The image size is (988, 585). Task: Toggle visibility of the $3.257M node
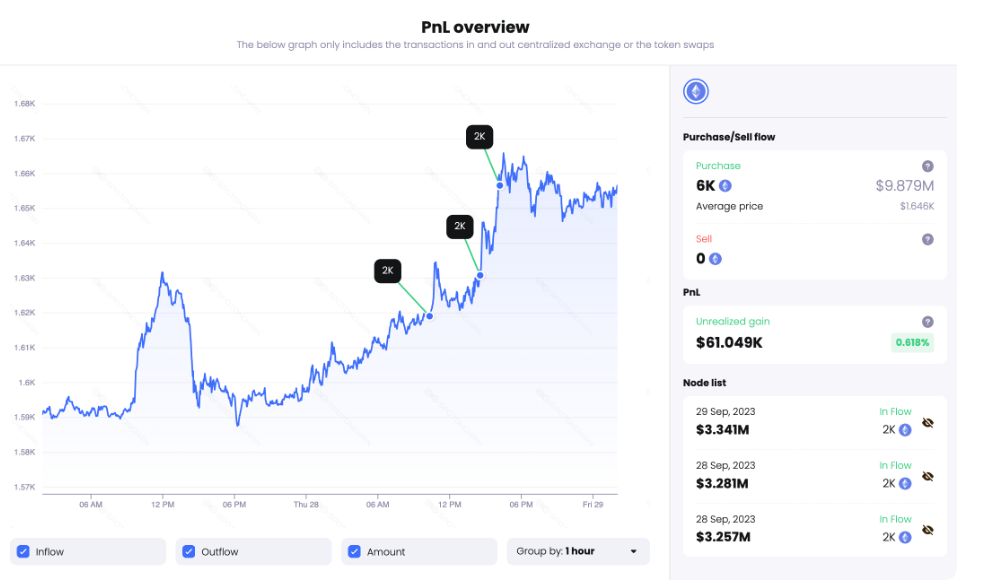tap(928, 530)
